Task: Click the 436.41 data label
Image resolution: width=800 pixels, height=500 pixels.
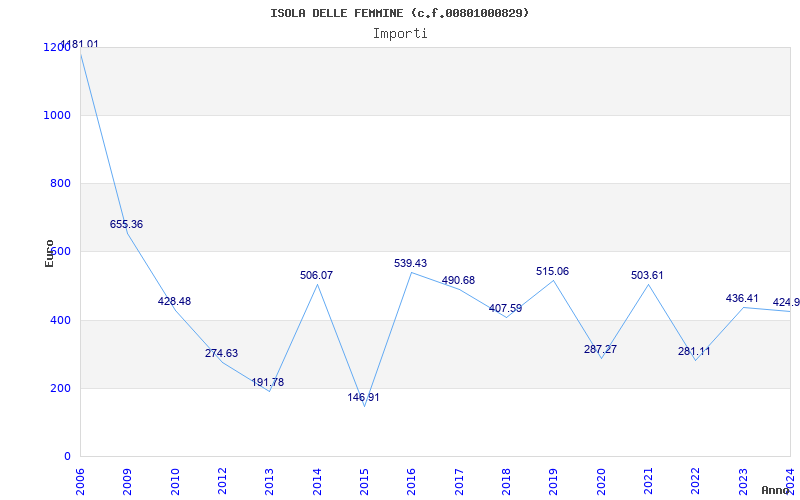Action: (742, 299)
